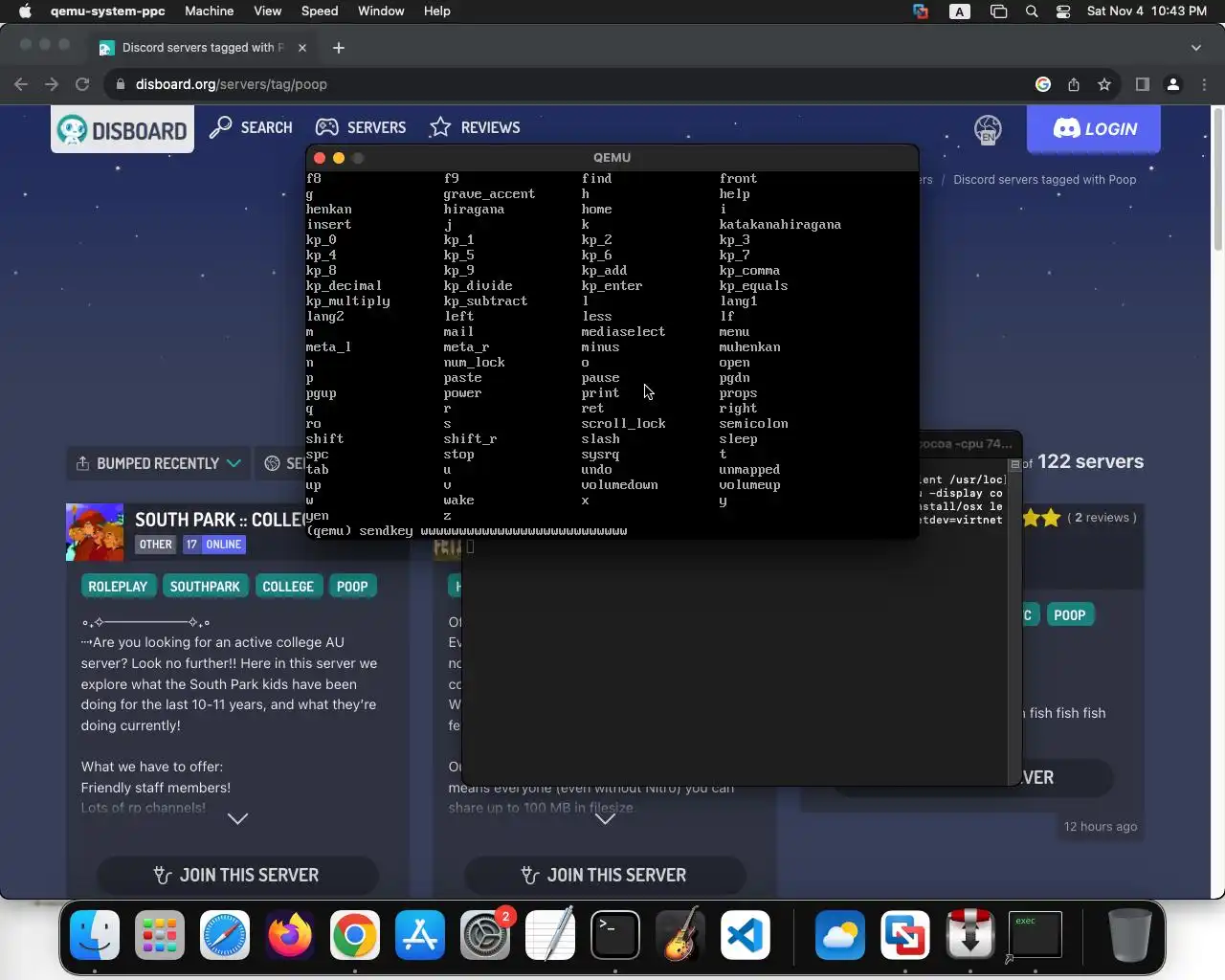1225x980 pixels.
Task: Open the qemu-system-ppc app menu
Action: [x=108, y=11]
